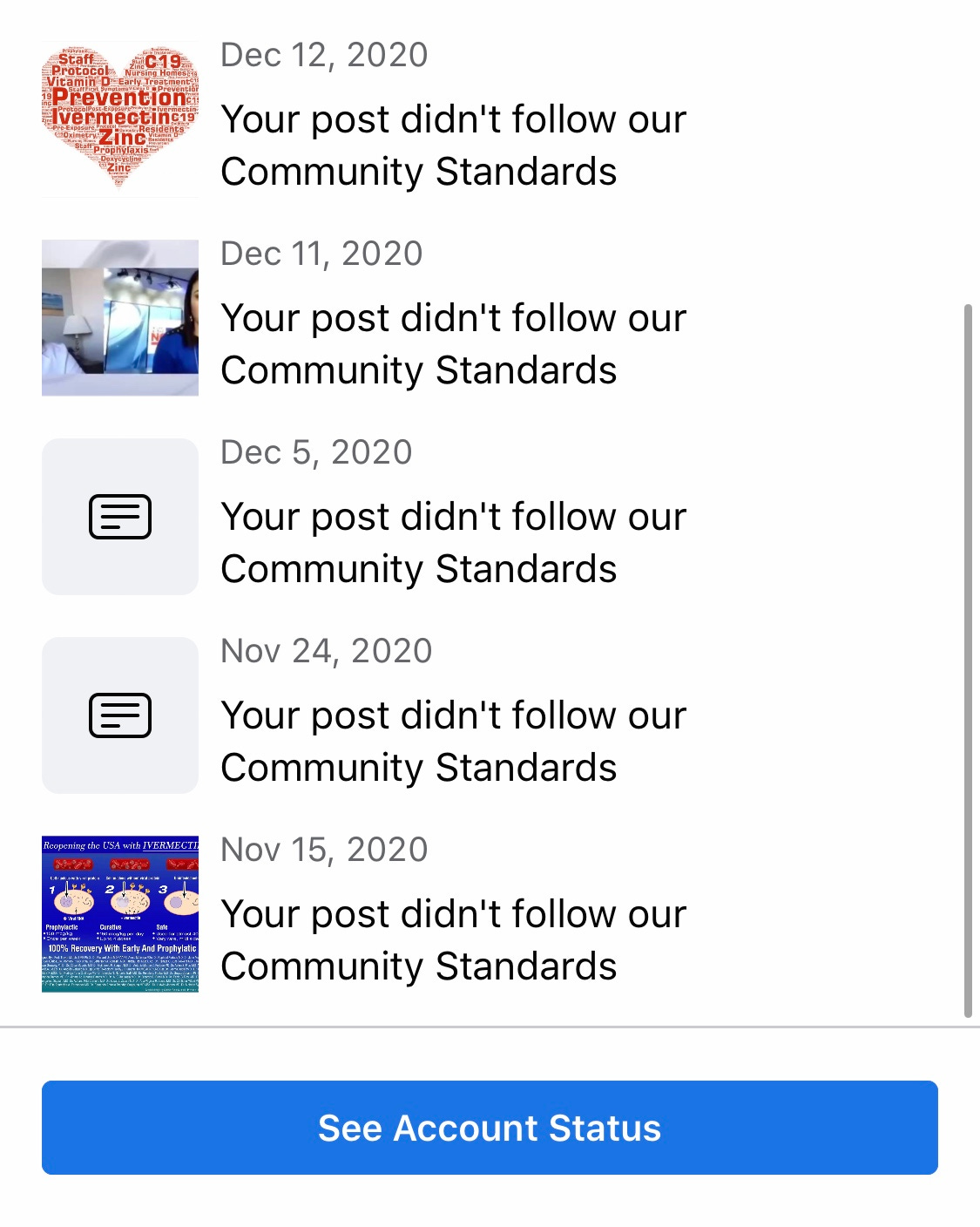Select the Dec 12, 2020 date label

[324, 55]
